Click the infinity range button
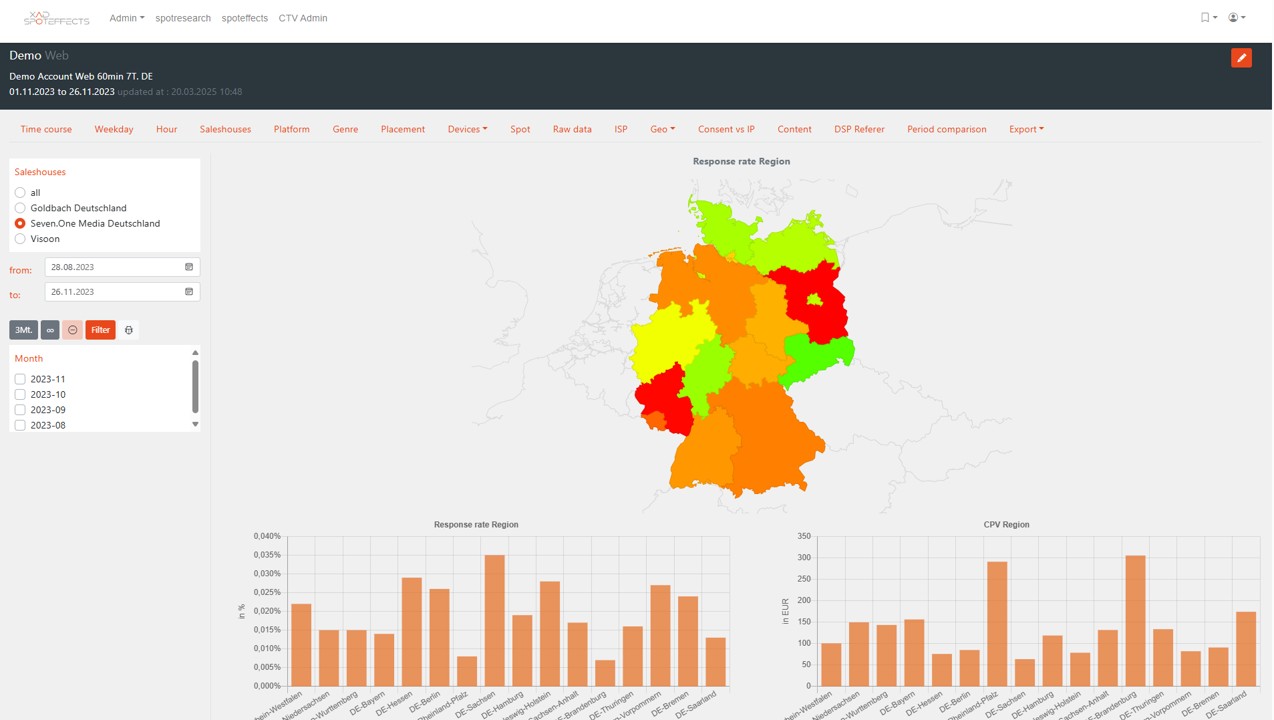 tap(50, 330)
